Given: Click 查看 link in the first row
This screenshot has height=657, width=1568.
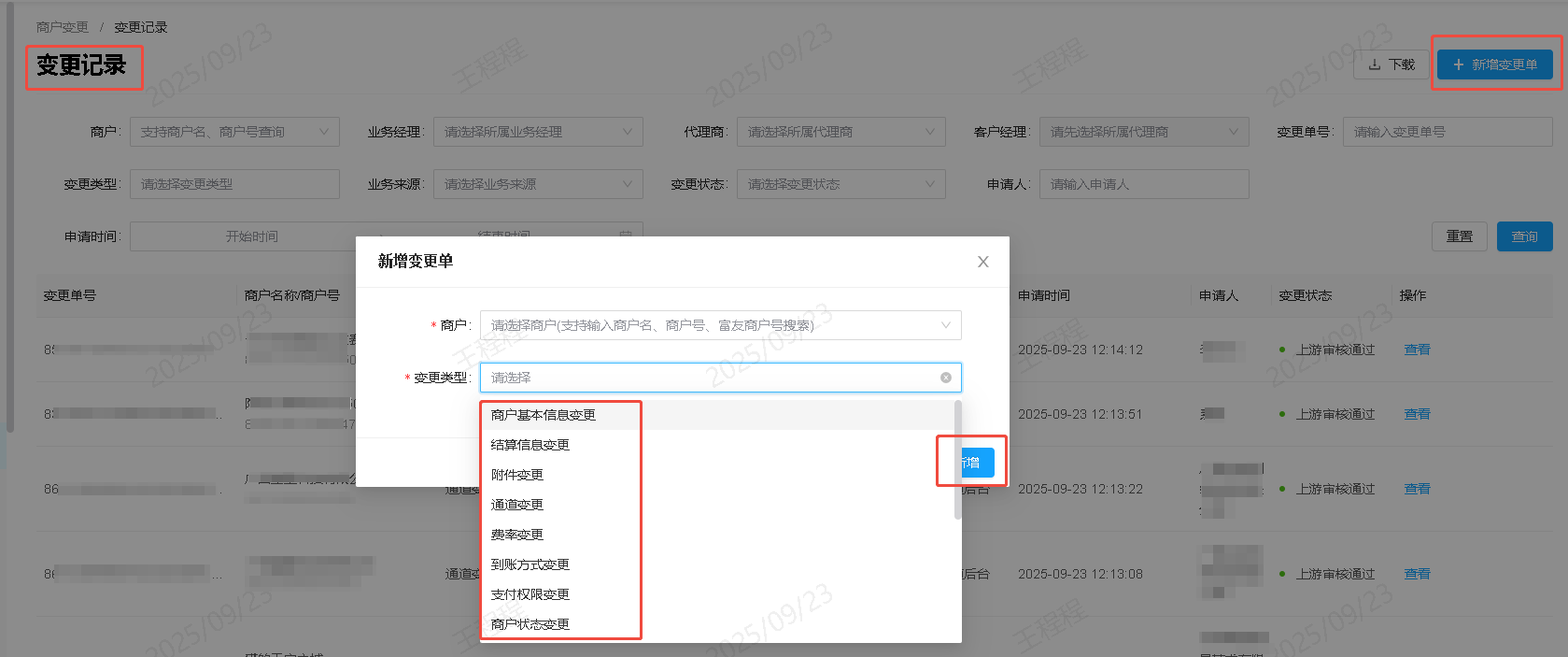Looking at the screenshot, I should tap(1417, 350).
